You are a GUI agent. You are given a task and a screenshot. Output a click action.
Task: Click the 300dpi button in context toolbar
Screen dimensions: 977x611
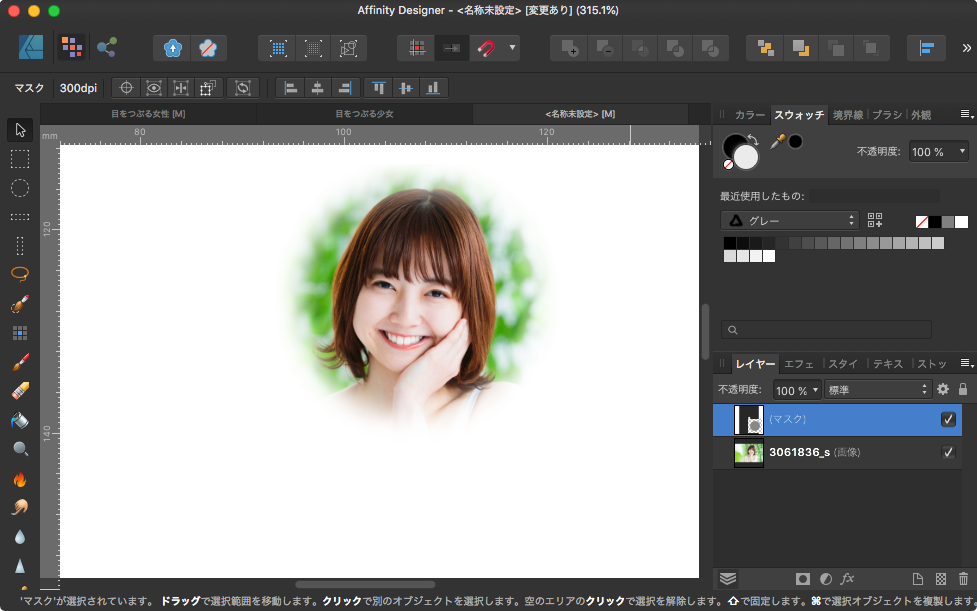point(78,88)
